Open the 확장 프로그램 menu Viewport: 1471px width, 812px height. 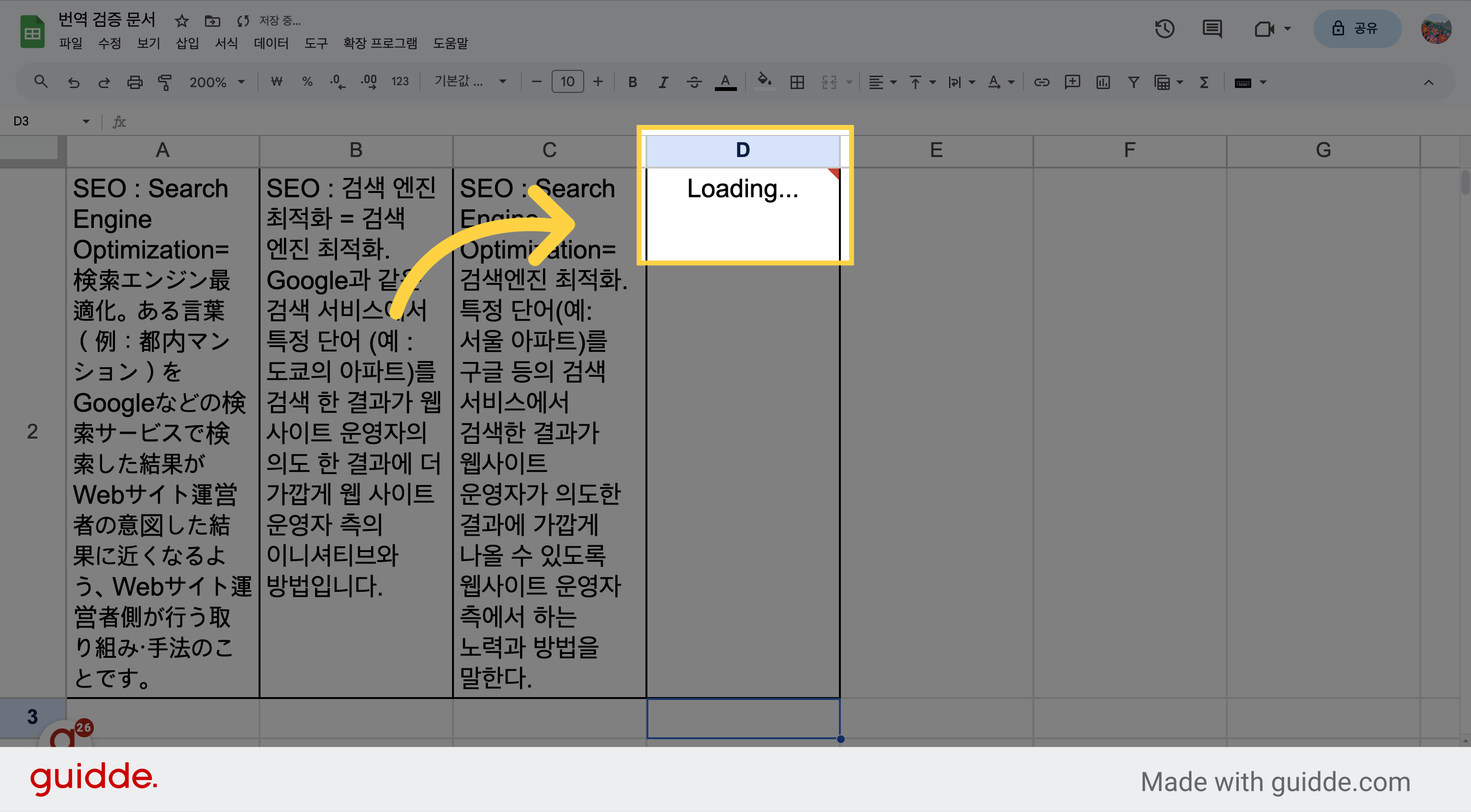(380, 44)
